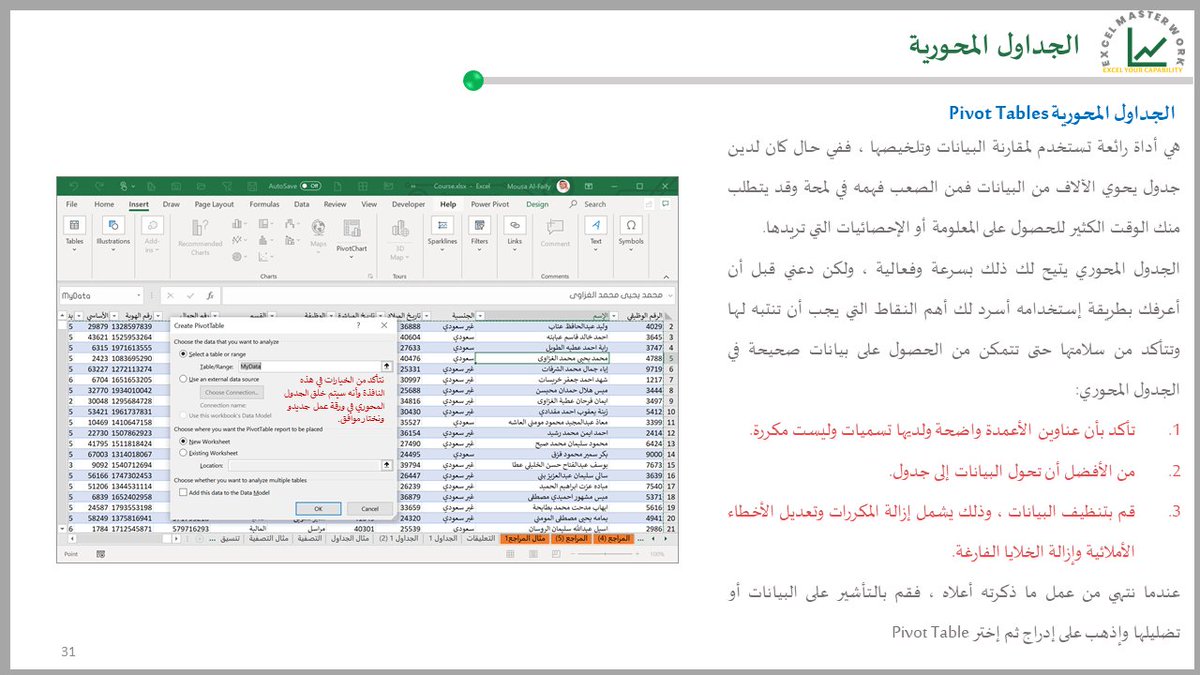The height and width of the screenshot is (675, 1200).
Task: Switch to the Power Pivot tab
Action: tap(490, 204)
